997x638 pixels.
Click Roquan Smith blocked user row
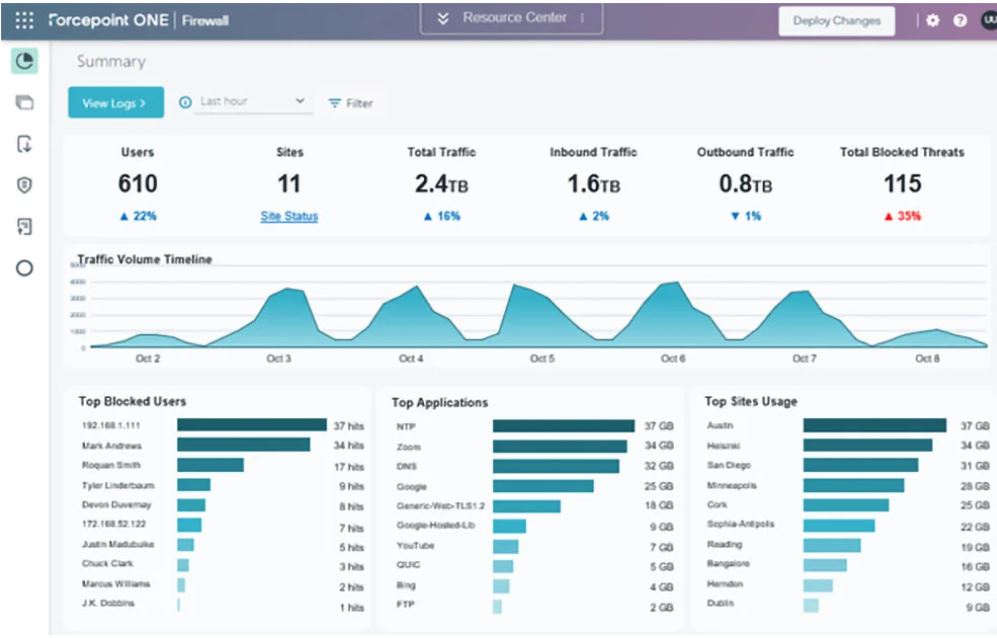pyautogui.click(x=223, y=466)
